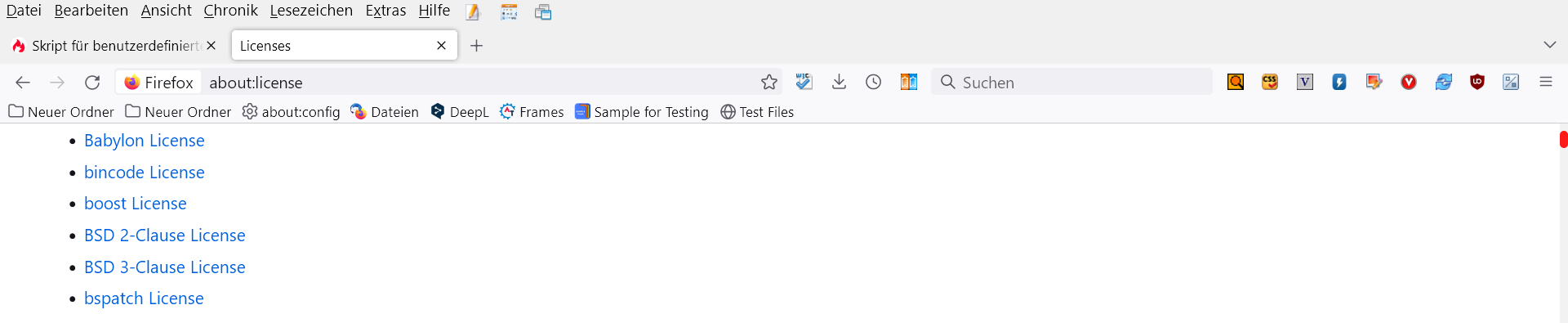The width and height of the screenshot is (1568, 323).
Task: Open a new tab with the plus button
Action: pyautogui.click(x=477, y=46)
